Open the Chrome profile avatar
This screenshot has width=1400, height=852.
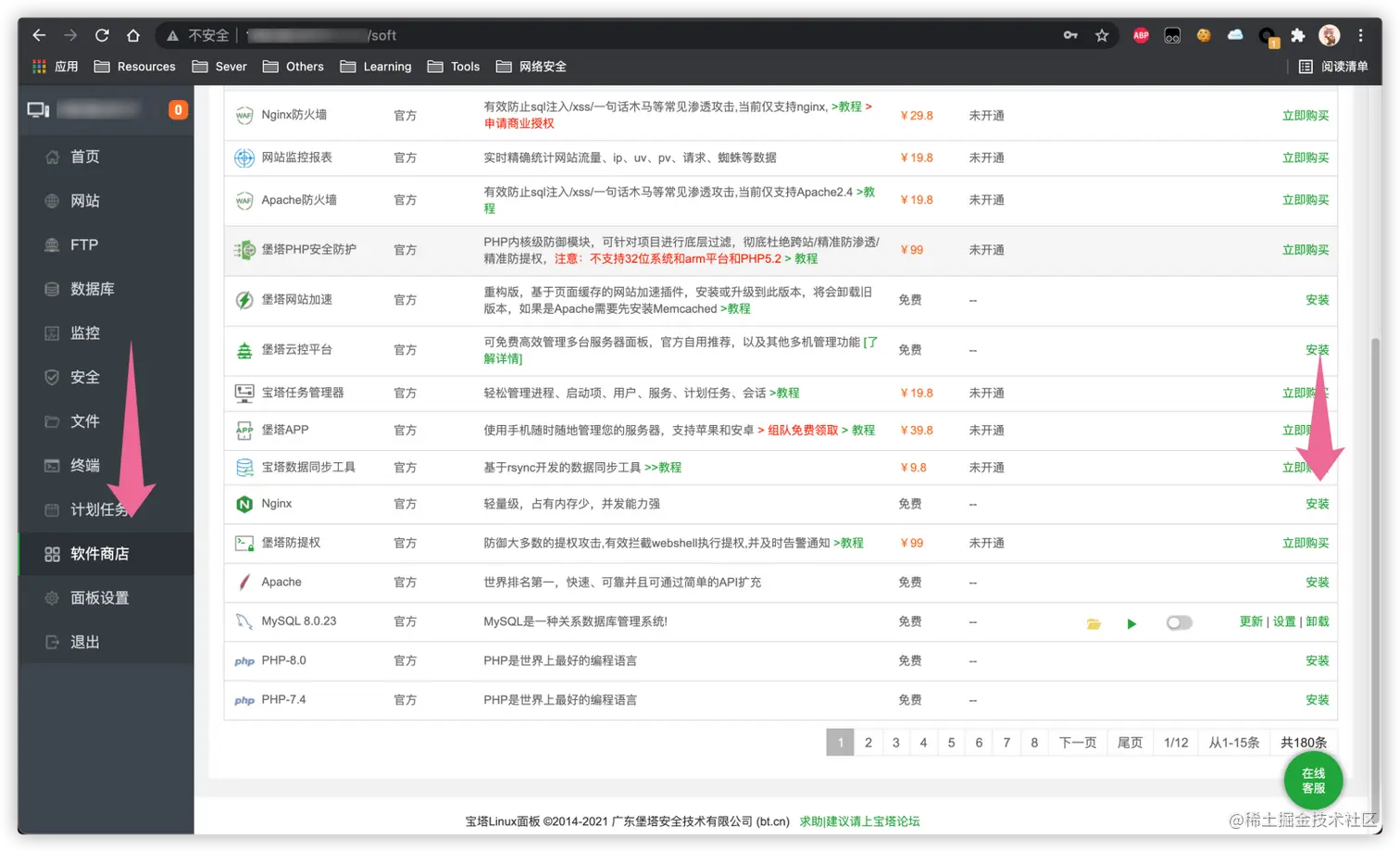coord(1330,35)
